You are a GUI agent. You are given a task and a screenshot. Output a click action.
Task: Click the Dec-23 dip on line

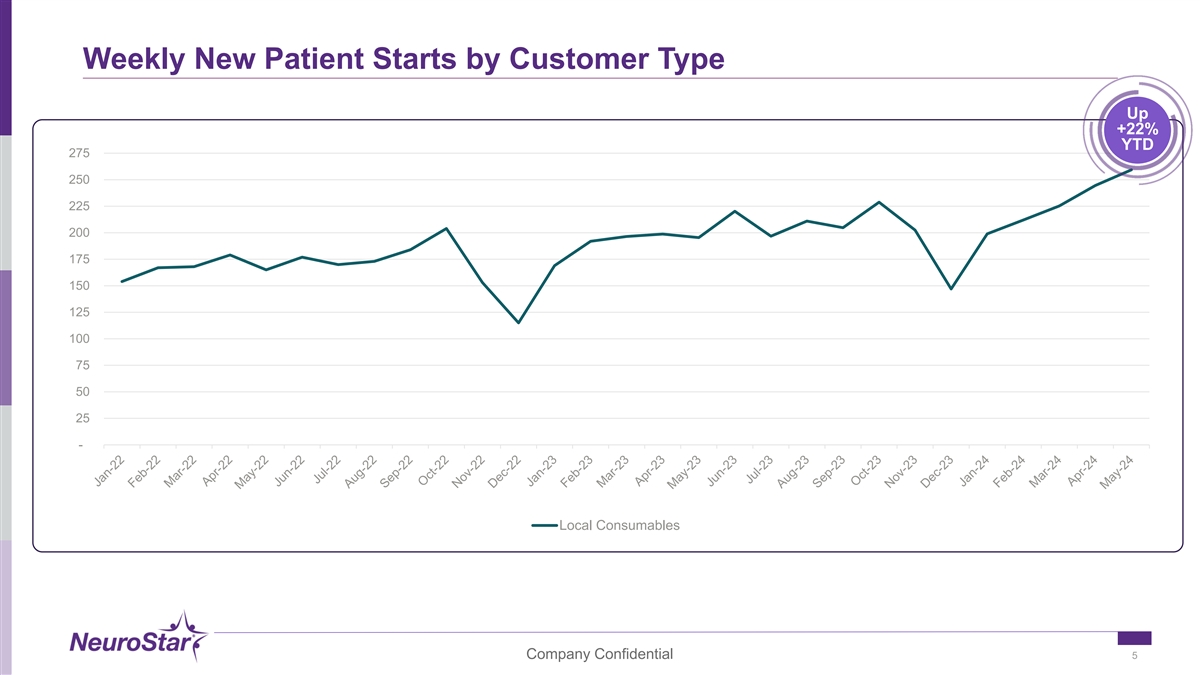coord(951,289)
